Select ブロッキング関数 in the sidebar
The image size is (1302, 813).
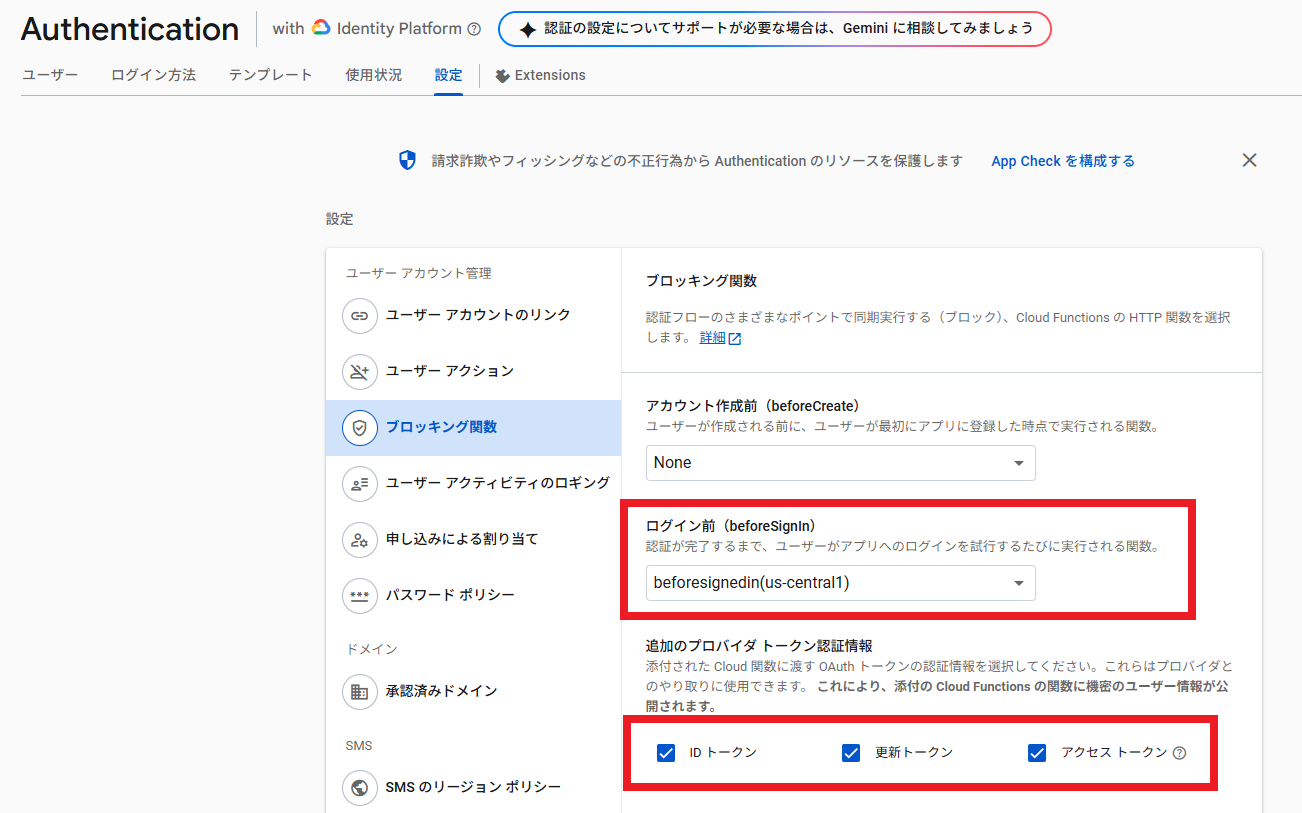pos(473,427)
